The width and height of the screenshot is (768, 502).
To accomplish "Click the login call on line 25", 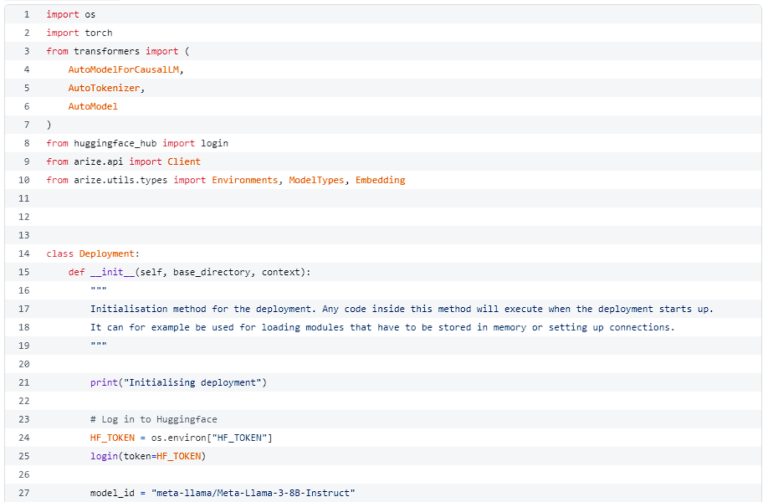I will (x=104, y=456).
